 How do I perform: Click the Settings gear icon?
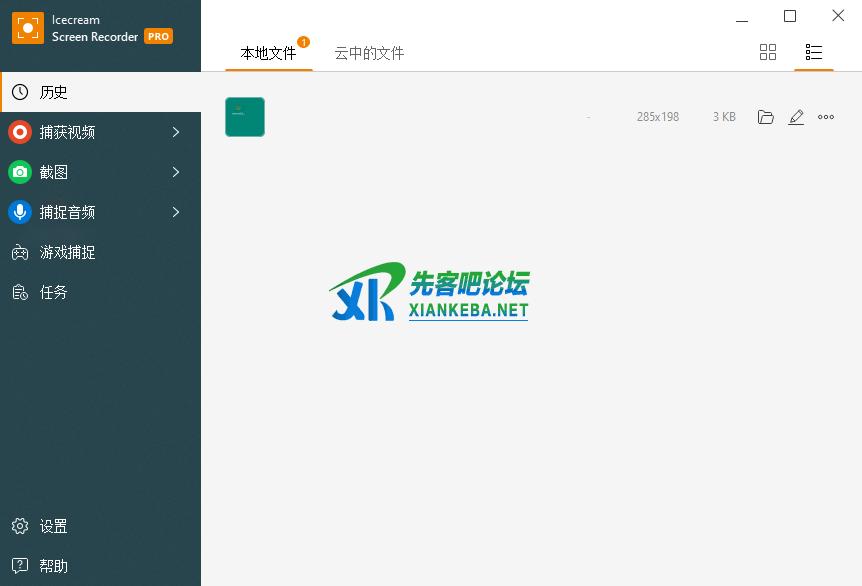click(20, 526)
